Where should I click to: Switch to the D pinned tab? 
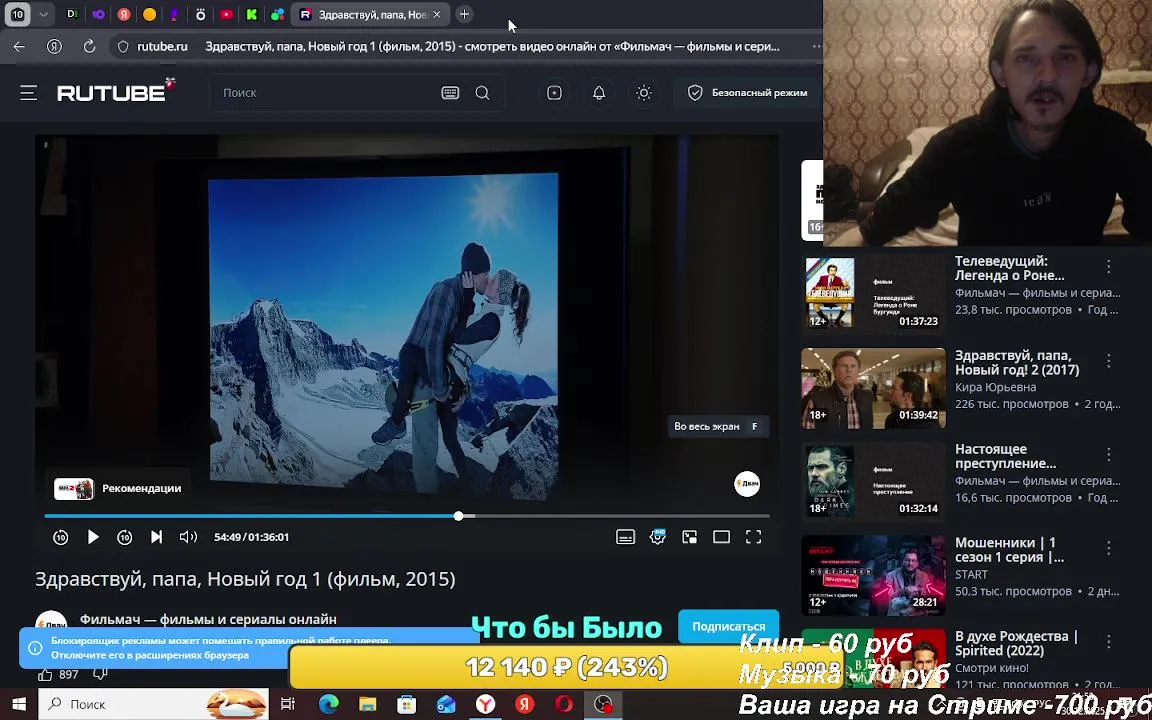pos(73,14)
